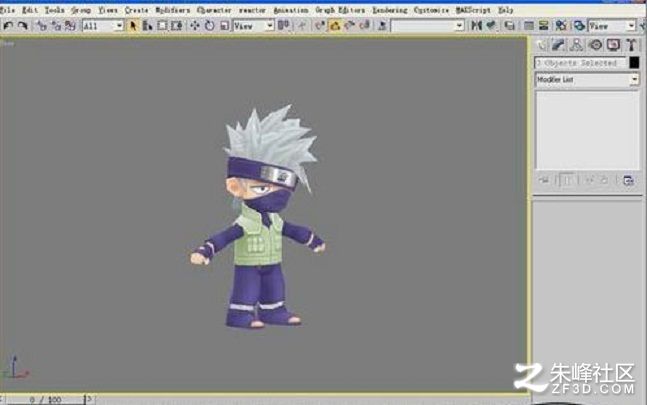Open the Create menu
Screen dimensions: 647x405
tap(136, 10)
